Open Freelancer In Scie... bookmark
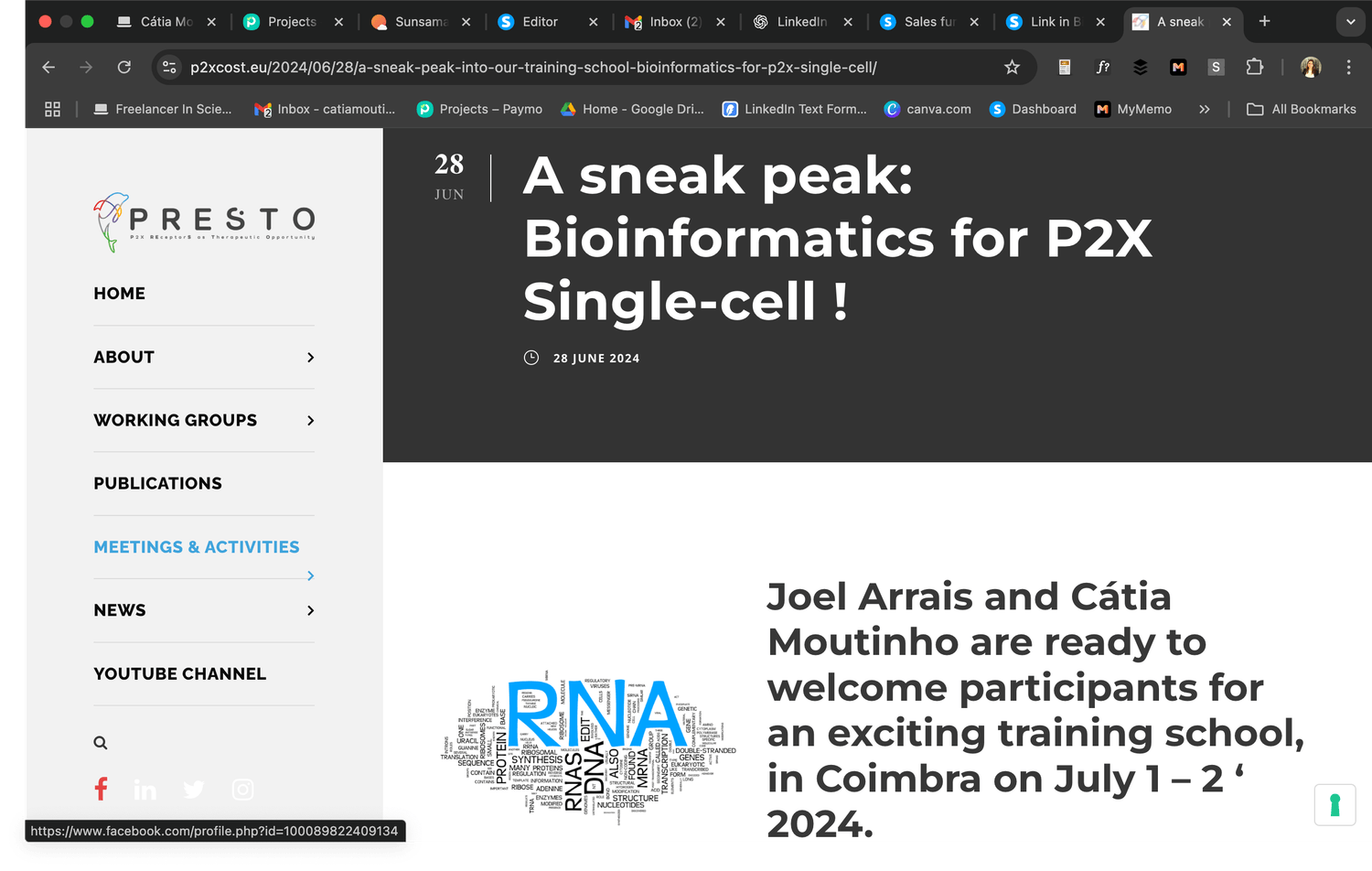 click(x=163, y=109)
